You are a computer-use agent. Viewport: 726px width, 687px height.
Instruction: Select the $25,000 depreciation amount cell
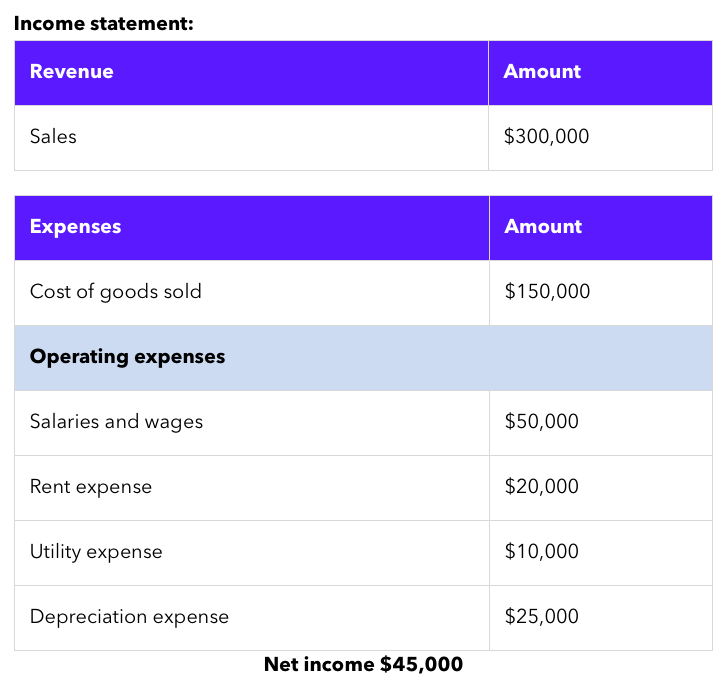541,617
